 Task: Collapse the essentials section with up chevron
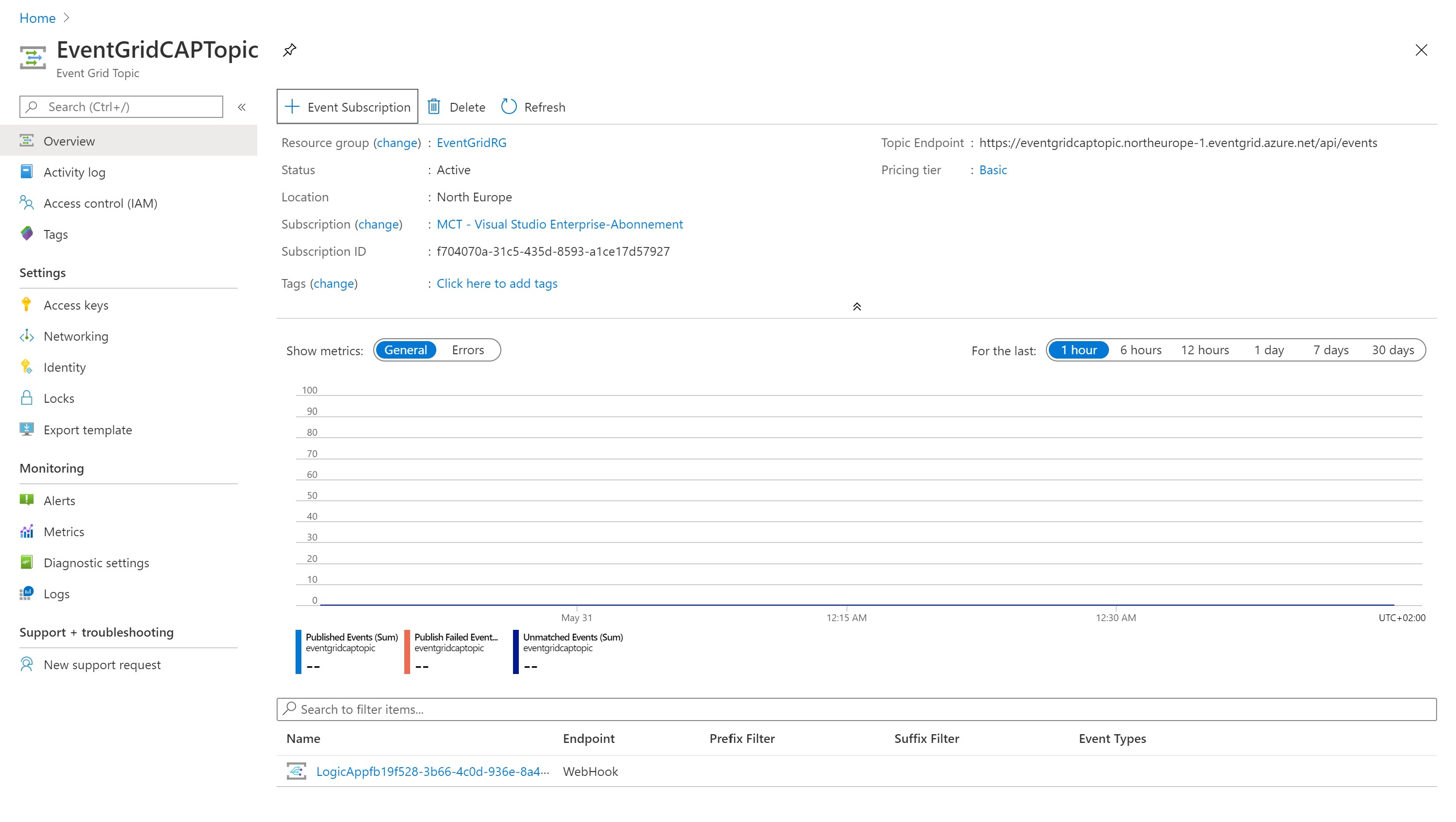857,307
